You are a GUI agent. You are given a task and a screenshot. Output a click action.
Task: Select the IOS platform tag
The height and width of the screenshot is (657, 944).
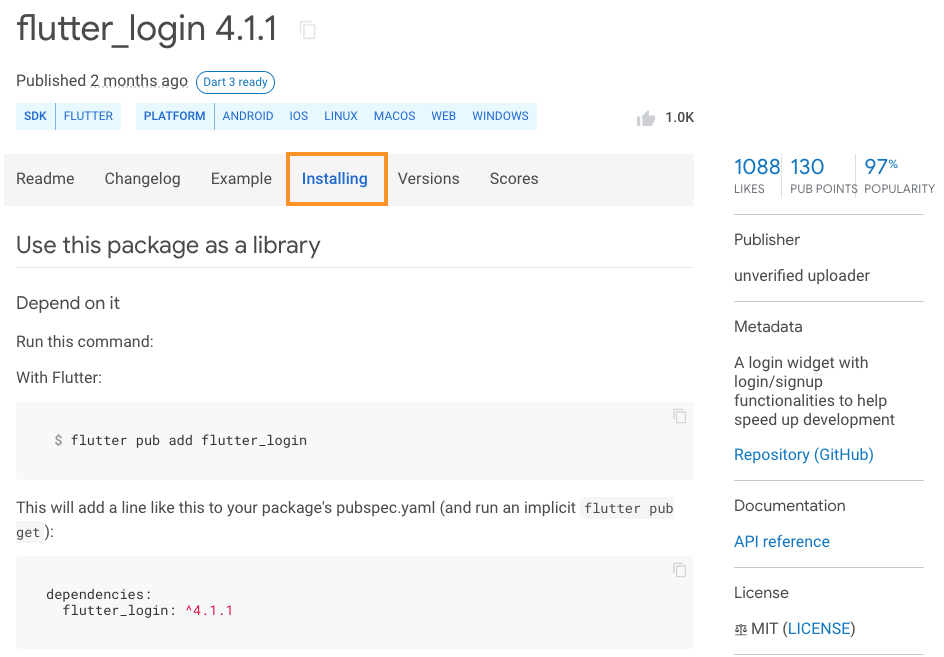click(299, 116)
